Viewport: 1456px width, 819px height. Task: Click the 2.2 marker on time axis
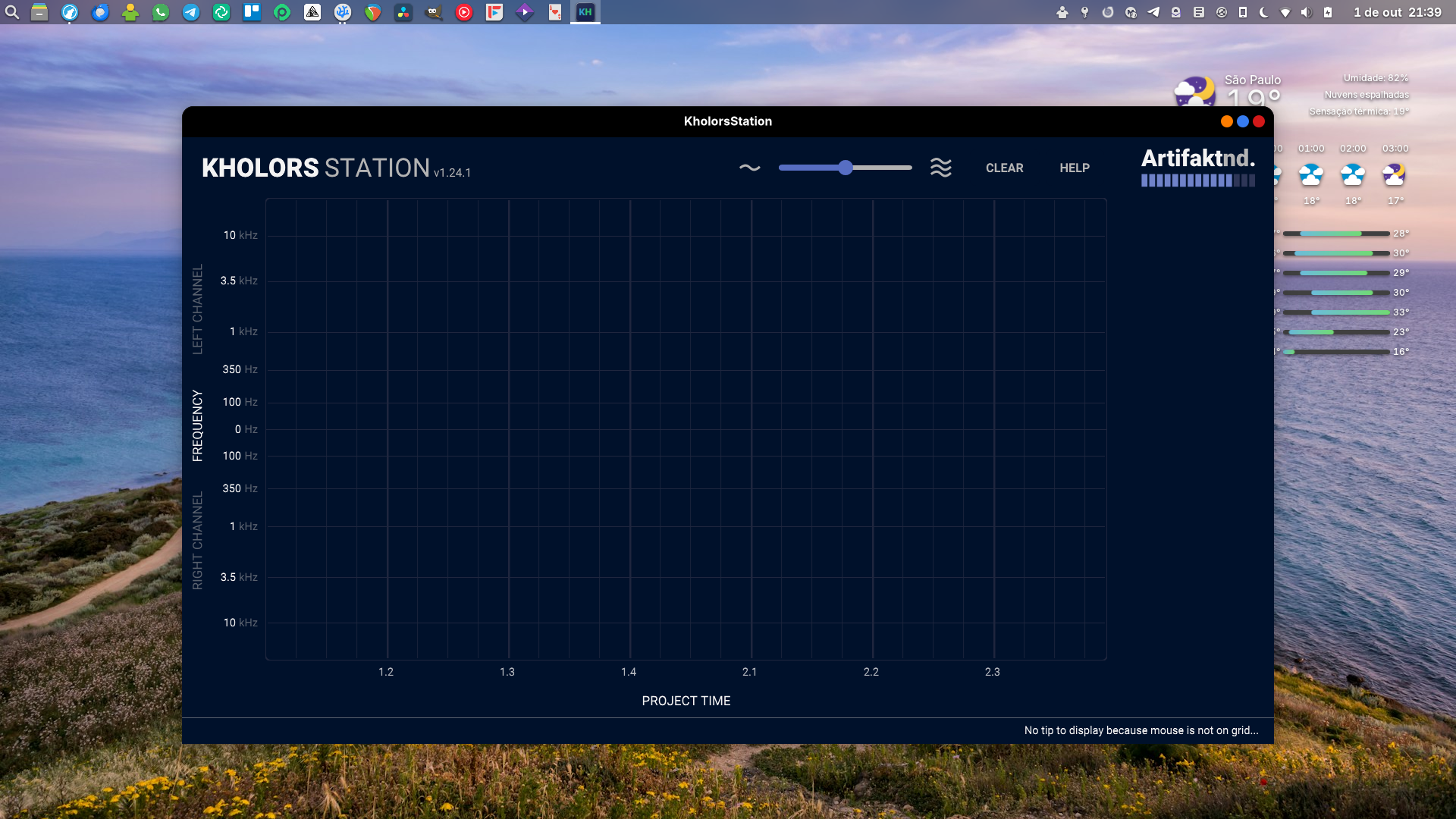(x=871, y=672)
